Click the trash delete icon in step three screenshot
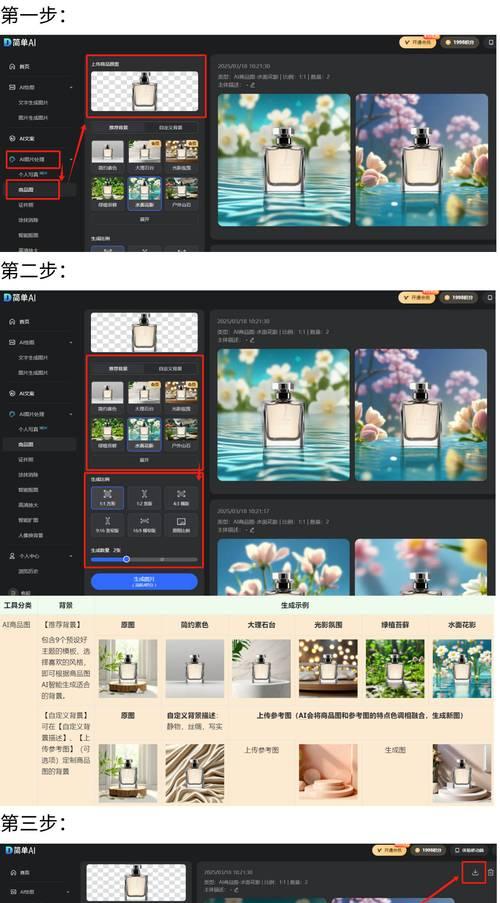The height and width of the screenshot is (903, 500). click(x=491, y=872)
